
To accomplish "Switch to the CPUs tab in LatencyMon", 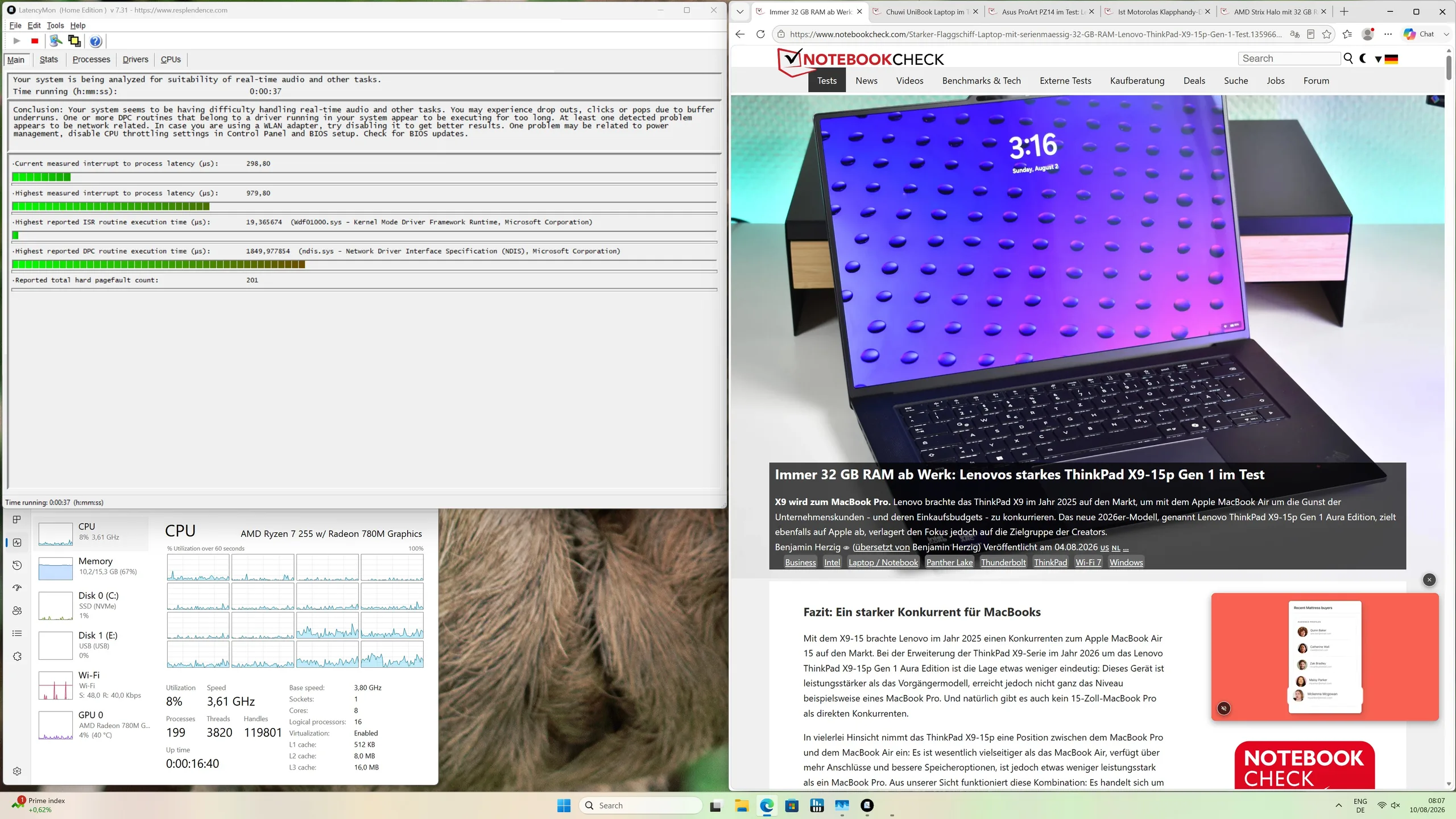I will [x=171, y=60].
